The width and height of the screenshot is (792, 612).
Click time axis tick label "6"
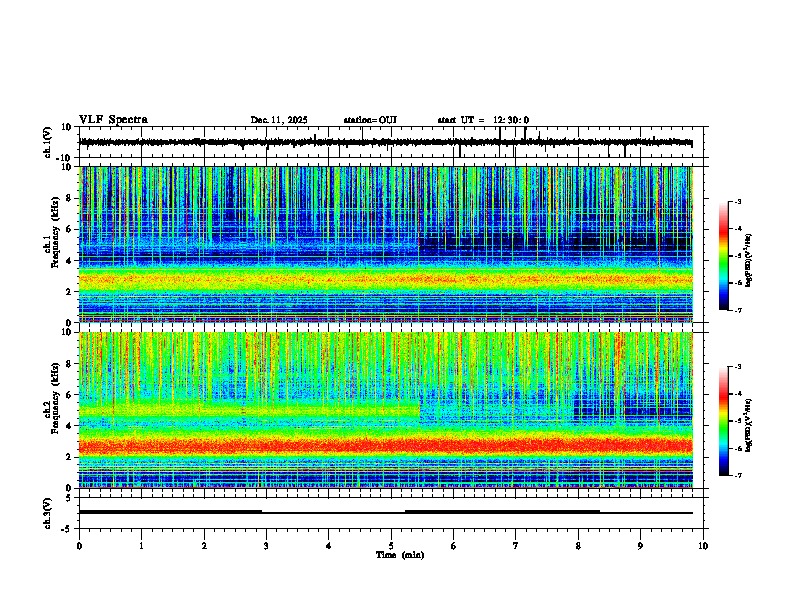pos(453,546)
